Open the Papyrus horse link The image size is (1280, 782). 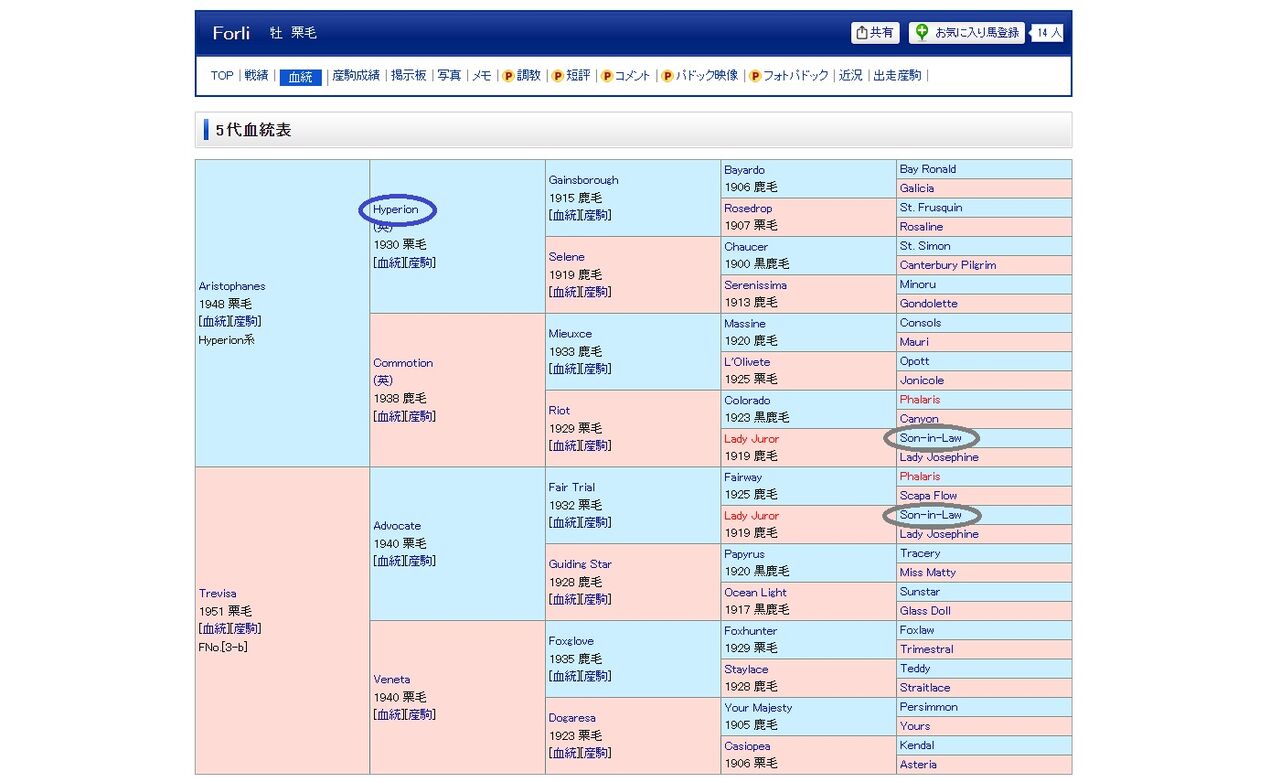click(744, 554)
